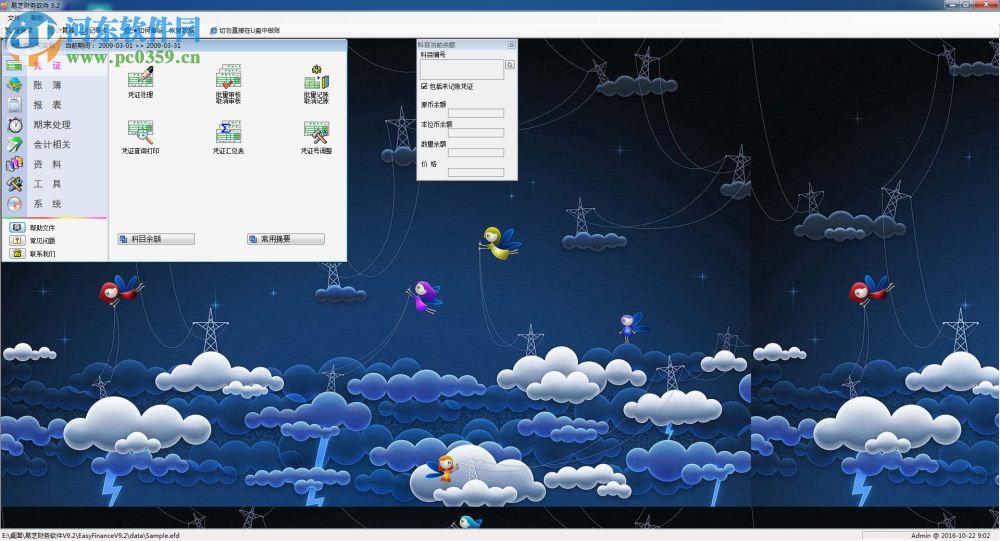Click the 数量余额 field

click(476, 153)
